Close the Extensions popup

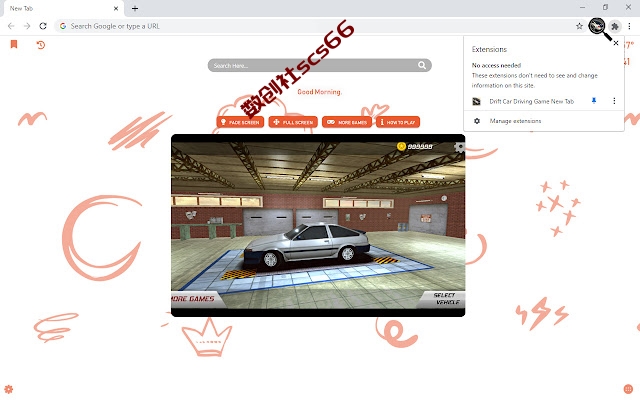[x=616, y=43]
